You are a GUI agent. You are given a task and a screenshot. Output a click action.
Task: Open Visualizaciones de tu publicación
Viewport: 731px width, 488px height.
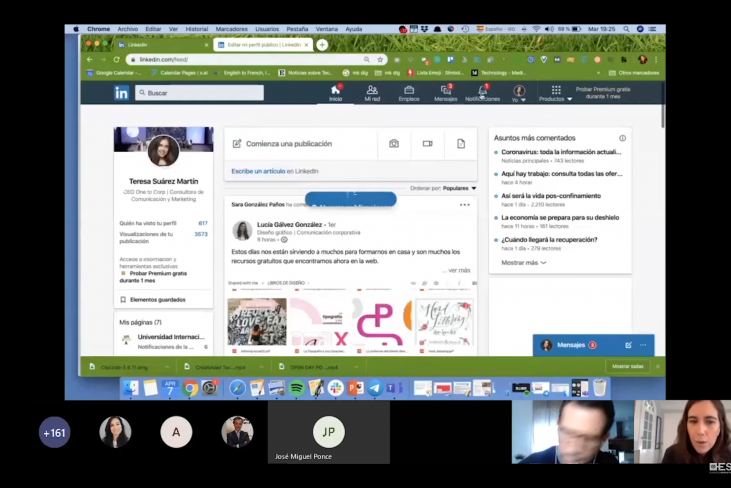pyautogui.click(x=163, y=238)
